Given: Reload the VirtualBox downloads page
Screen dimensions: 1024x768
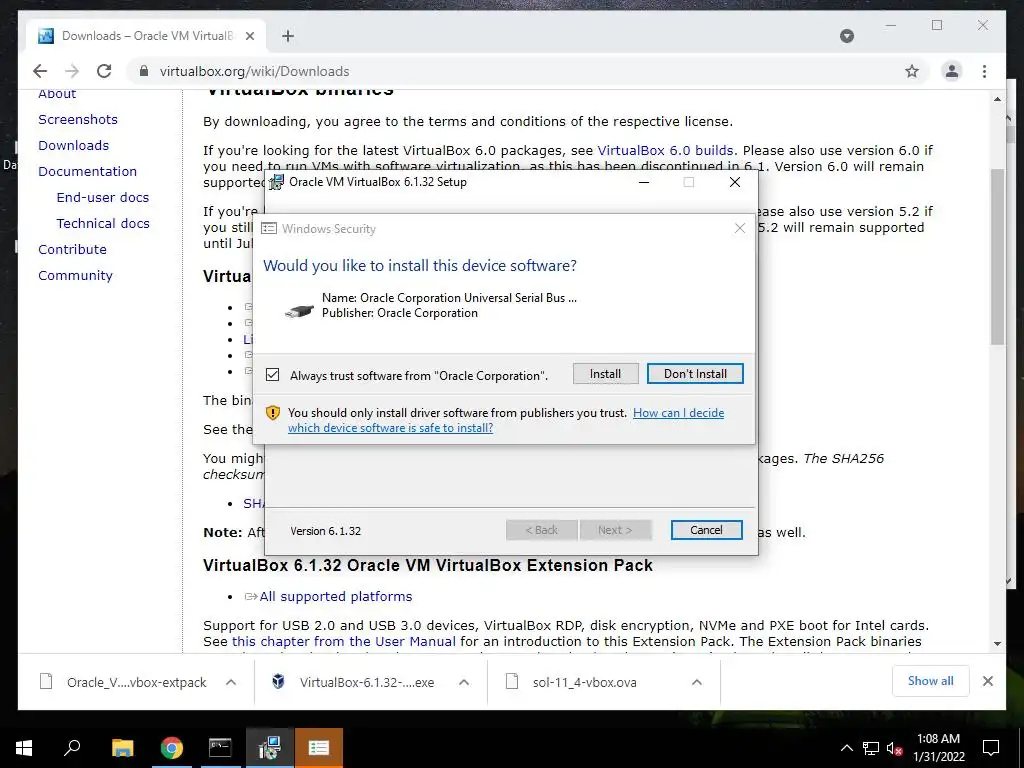Looking at the screenshot, I should (x=104, y=71).
